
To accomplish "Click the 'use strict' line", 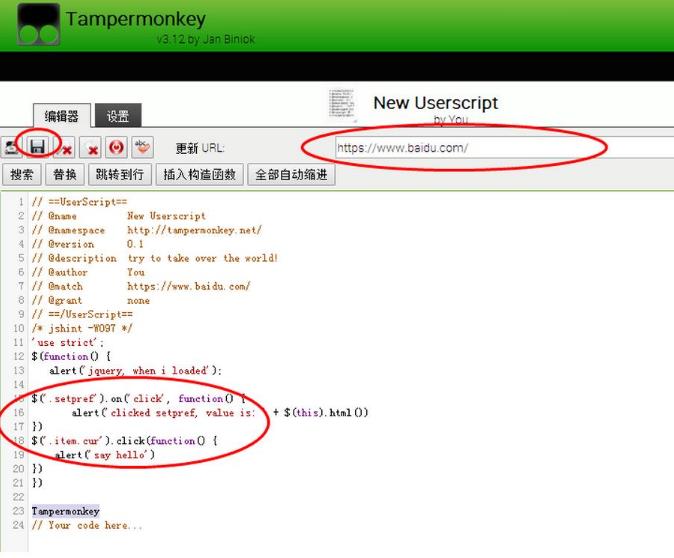I will coord(67,343).
